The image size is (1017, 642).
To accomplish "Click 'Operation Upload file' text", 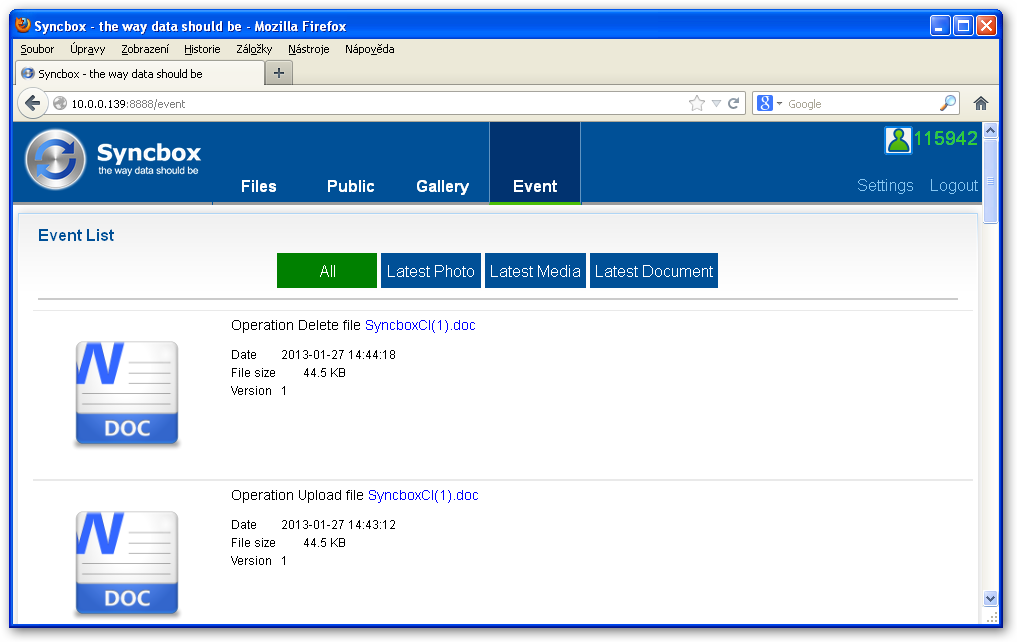I will (x=297, y=495).
